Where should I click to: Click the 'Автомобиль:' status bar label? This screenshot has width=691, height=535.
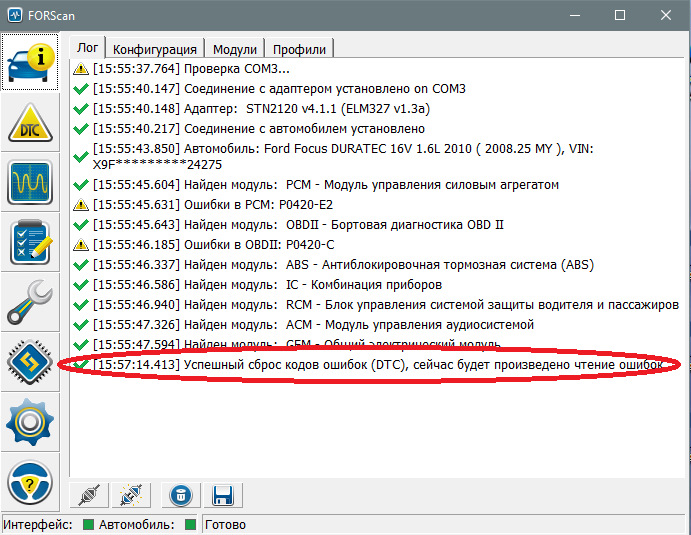pyautogui.click(x=137, y=524)
